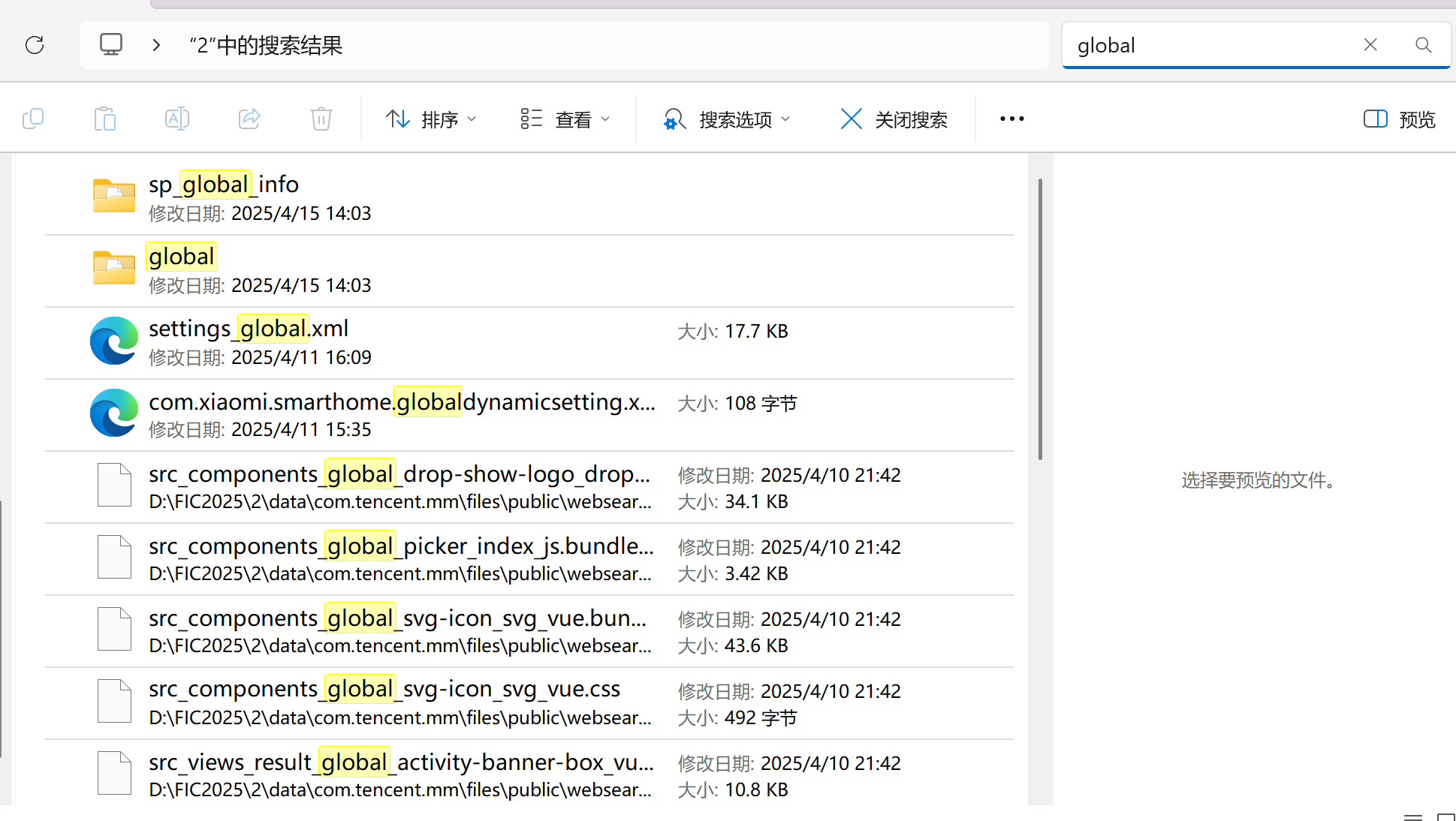Click the copy icon in toolbar
This screenshot has width=1456, height=821.
coord(33,119)
